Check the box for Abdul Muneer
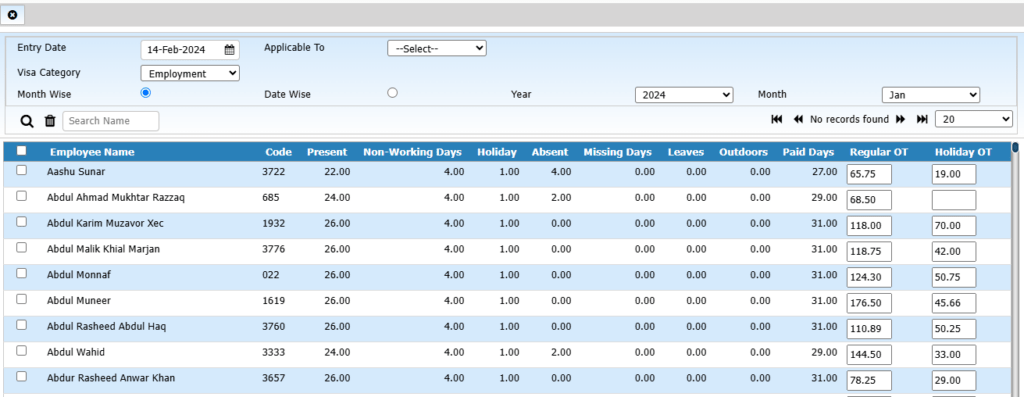 22,299
